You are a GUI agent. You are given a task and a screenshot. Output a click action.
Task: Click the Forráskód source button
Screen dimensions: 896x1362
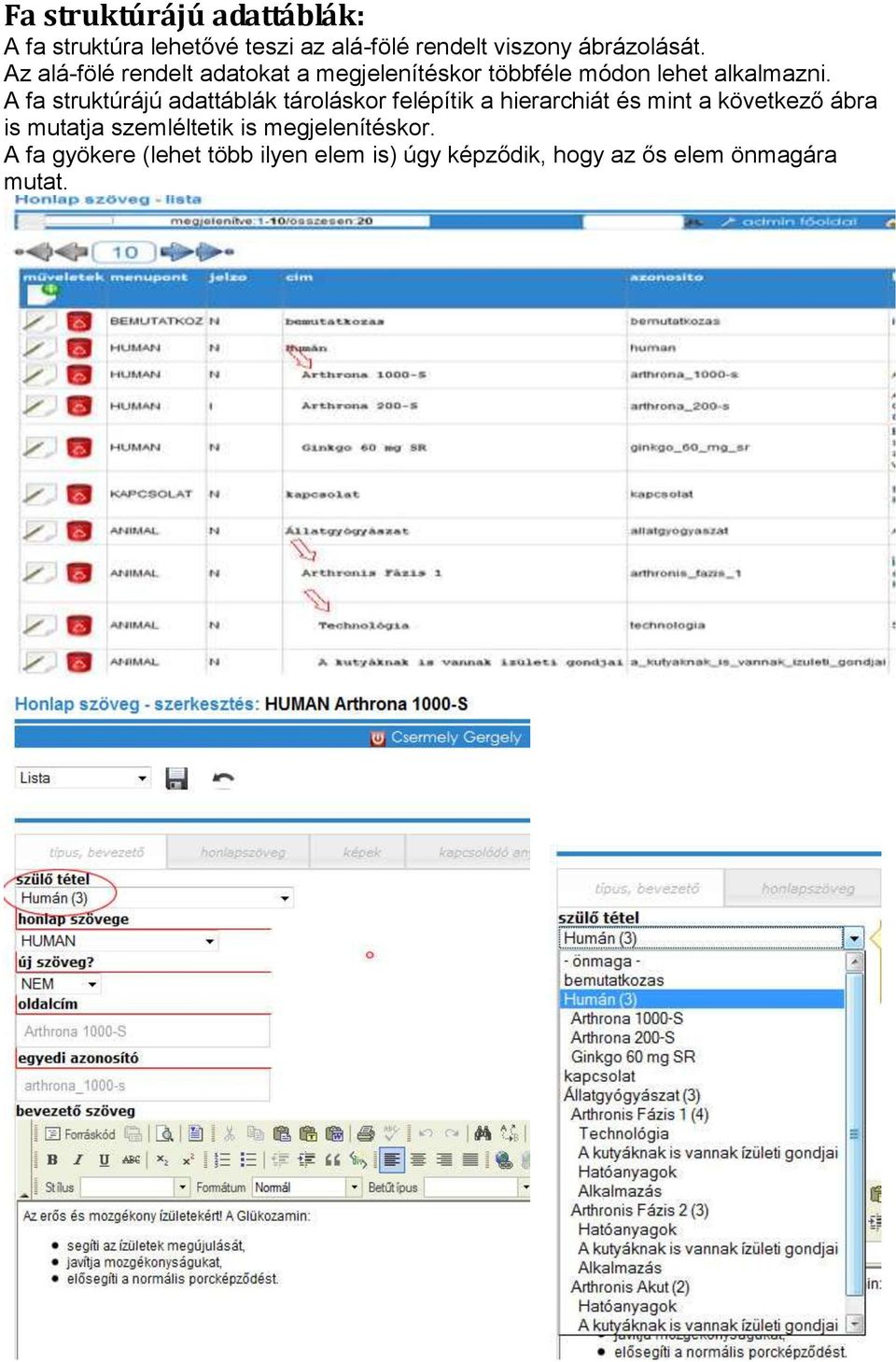point(80,1134)
